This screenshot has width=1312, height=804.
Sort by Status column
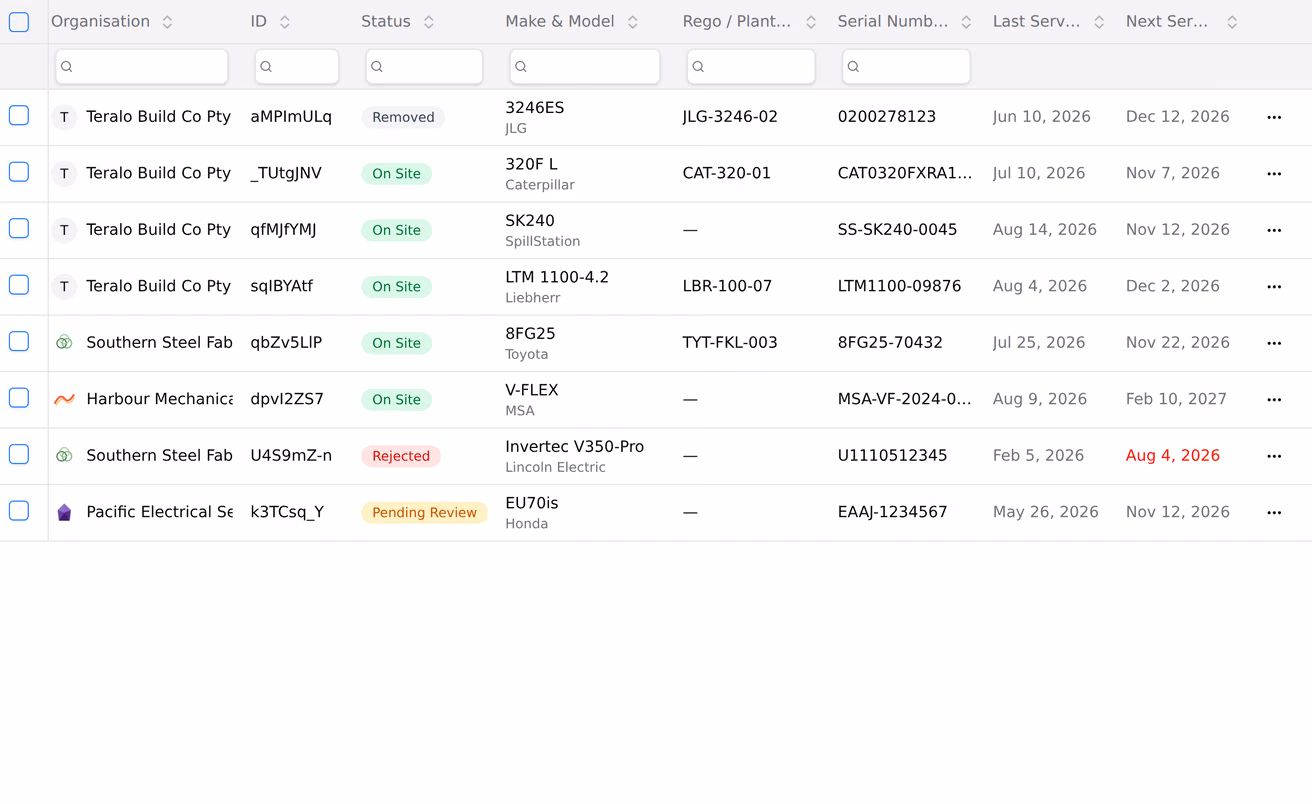click(429, 22)
